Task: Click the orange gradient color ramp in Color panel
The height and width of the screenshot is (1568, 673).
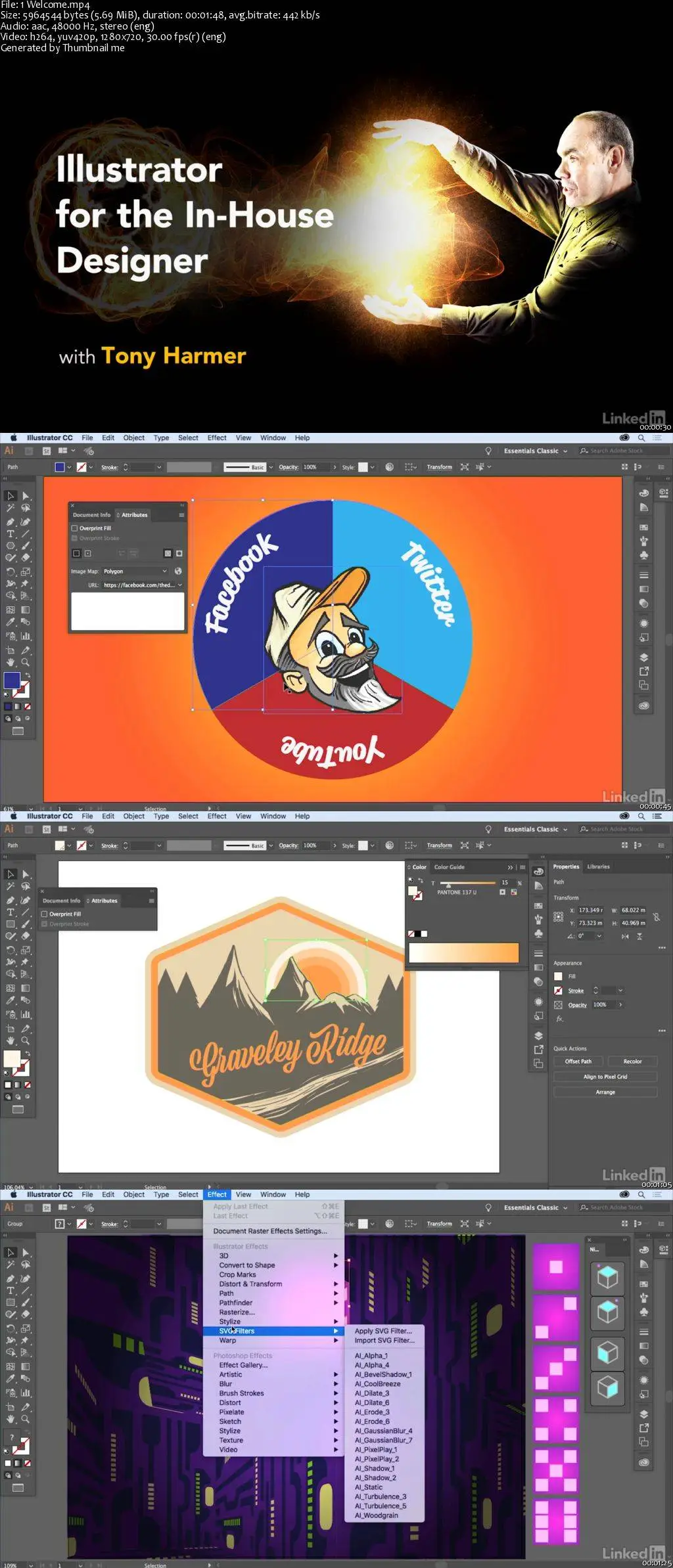Action: (464, 952)
